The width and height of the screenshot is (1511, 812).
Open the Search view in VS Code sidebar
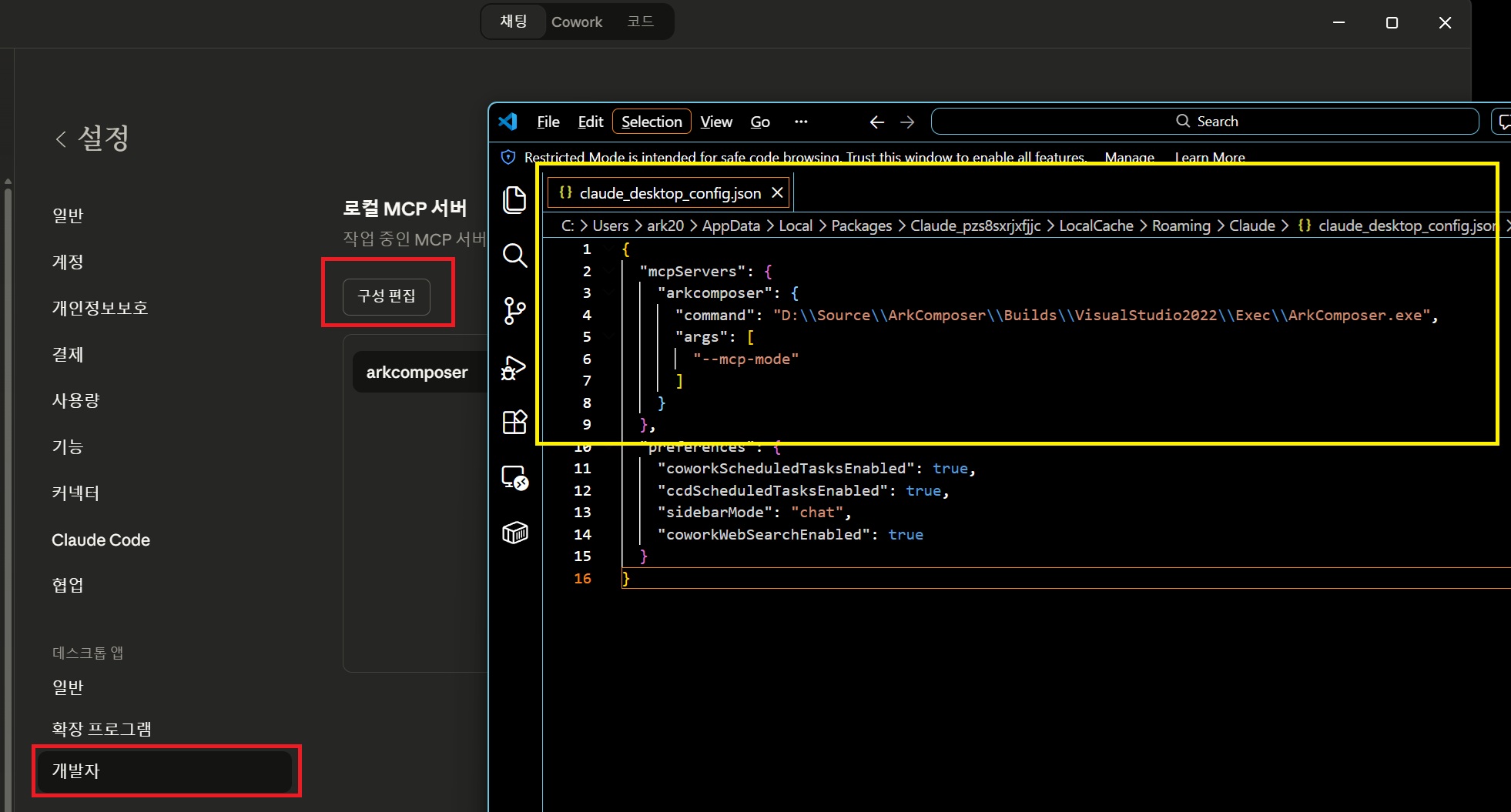(514, 255)
